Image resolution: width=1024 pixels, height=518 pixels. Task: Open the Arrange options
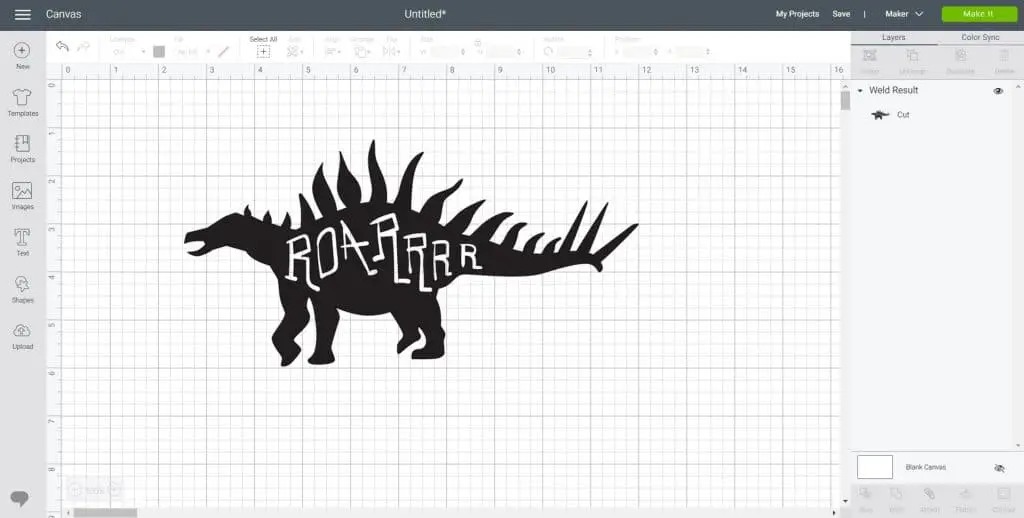[x=362, y=47]
